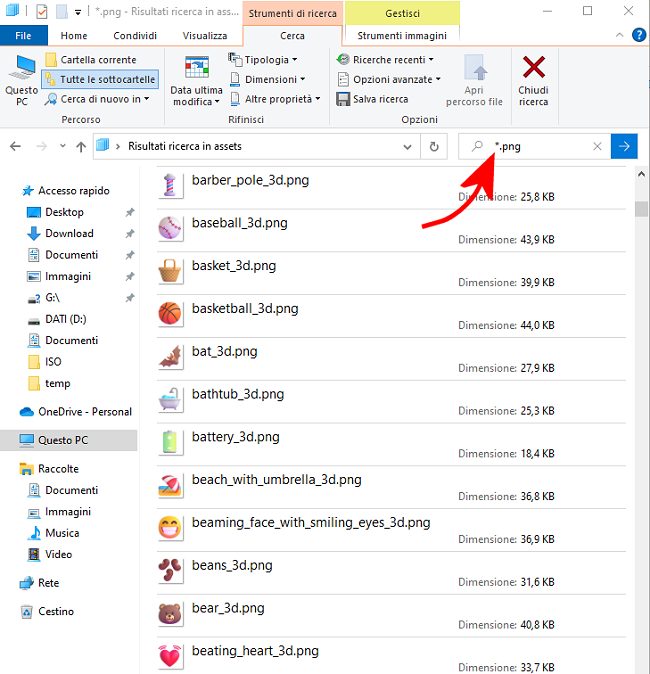
Task: Open Immagini under Accesso rapido
Action: (59, 276)
